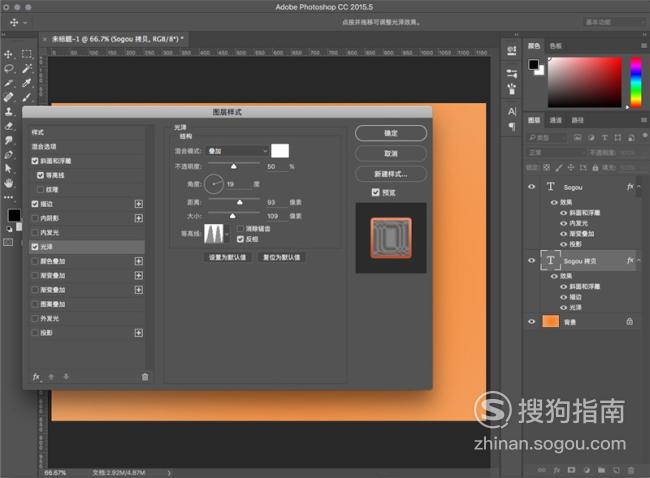Open the Brush Presets panel icon
The image size is (650, 478).
(x=512, y=89)
